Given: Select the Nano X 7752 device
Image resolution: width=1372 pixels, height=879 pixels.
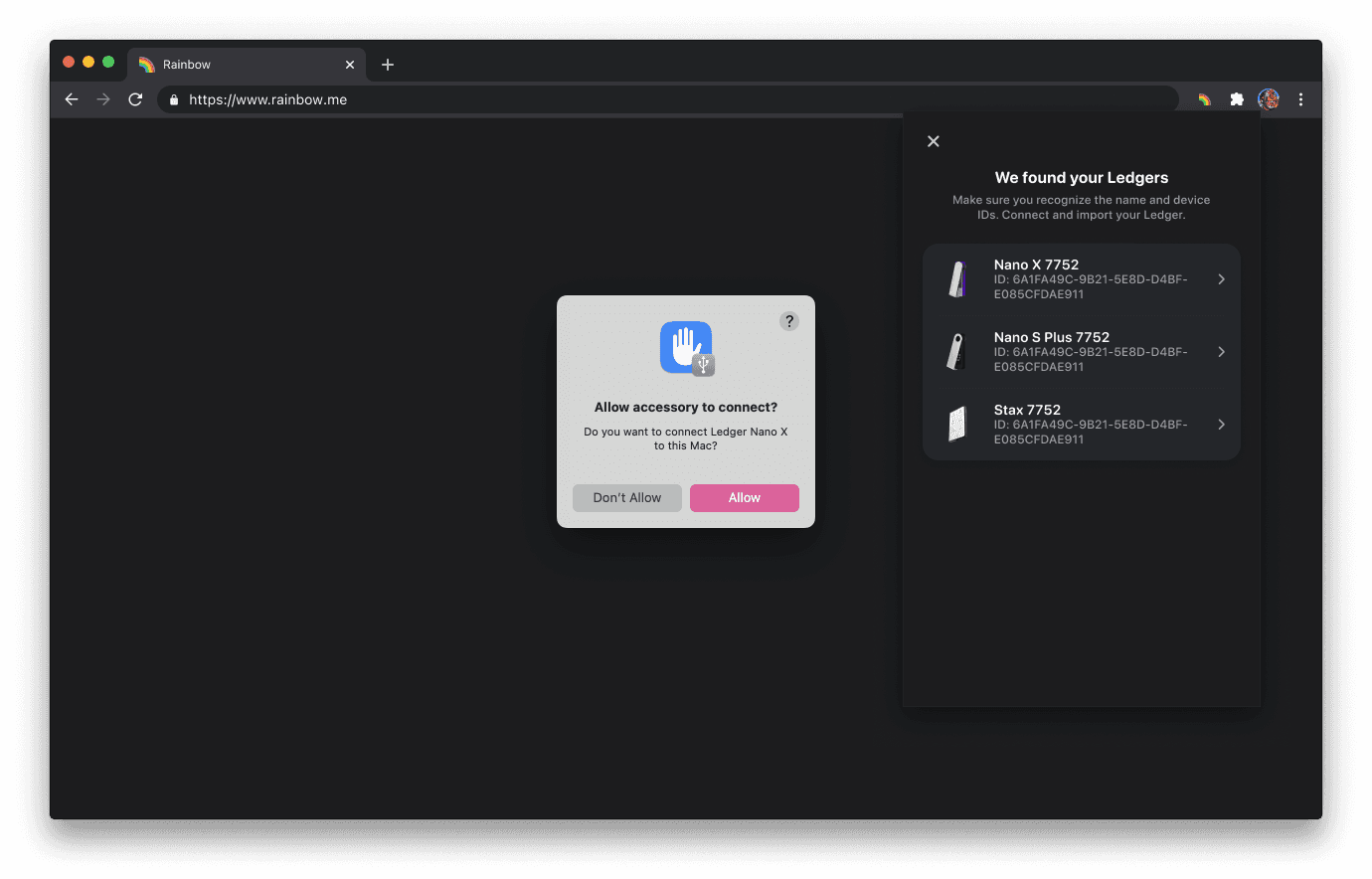Looking at the screenshot, I should coord(1082,279).
